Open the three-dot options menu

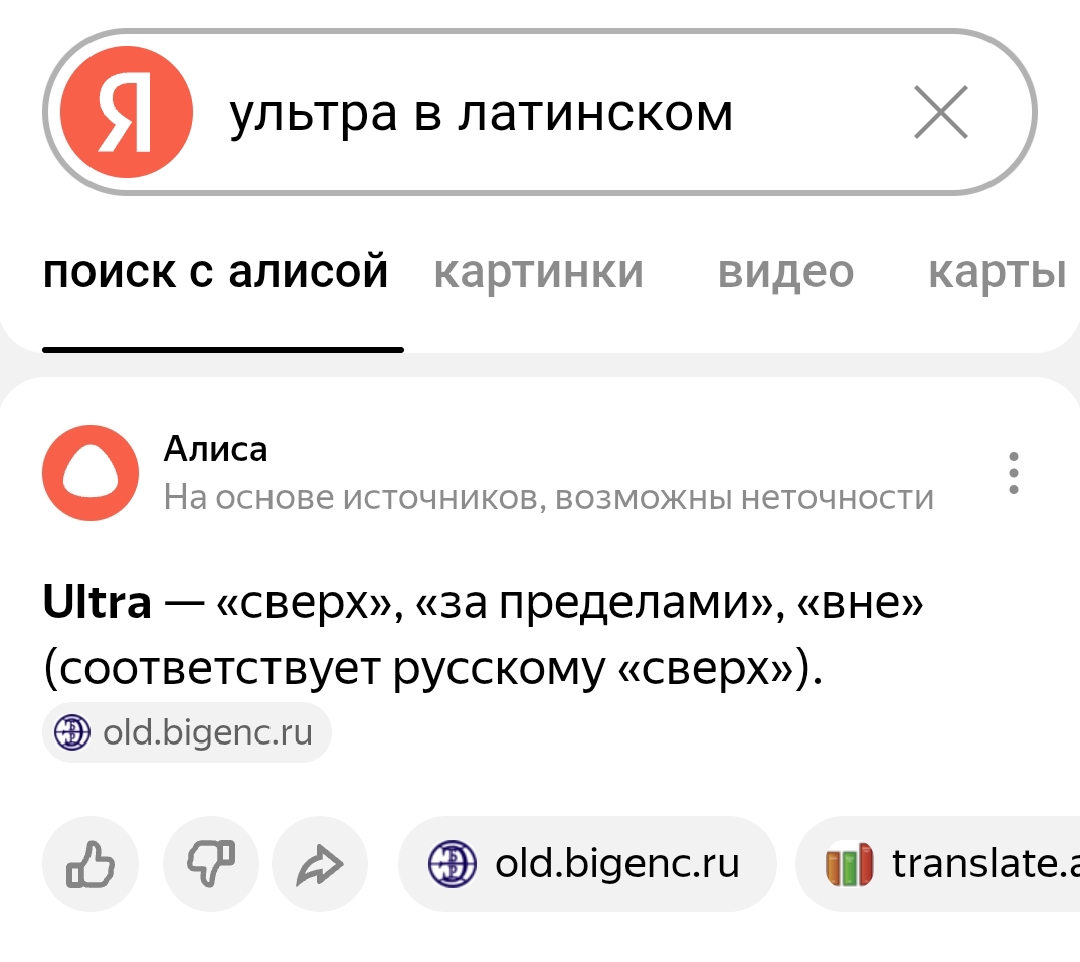pyautogui.click(x=1014, y=473)
